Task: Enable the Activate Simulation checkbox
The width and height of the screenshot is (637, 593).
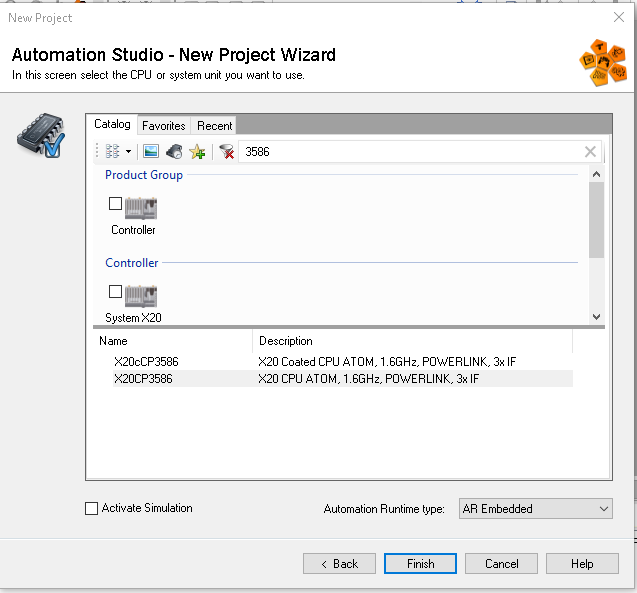Action: (x=91, y=508)
